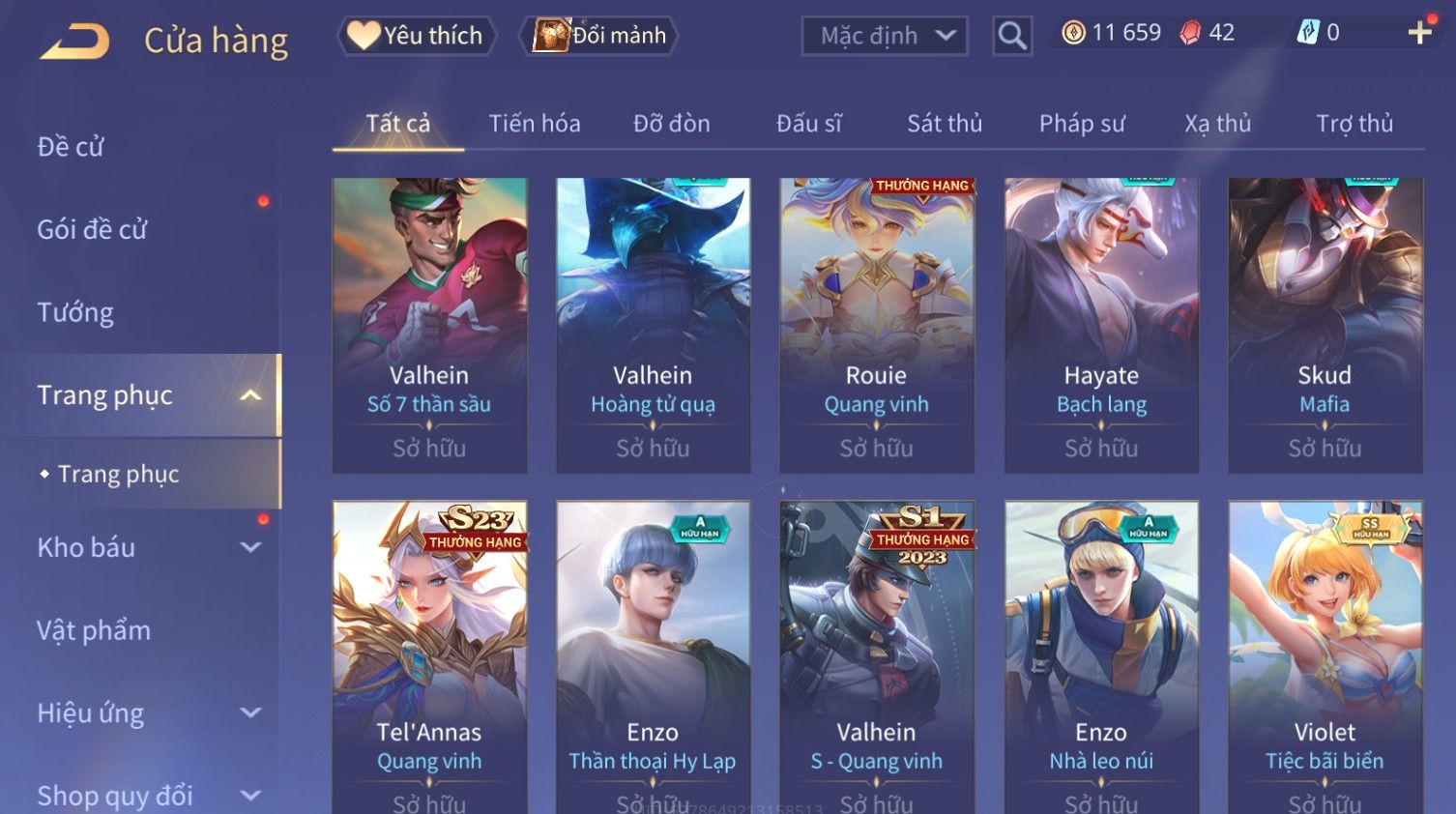Collapse the Trang phục sidebar section

(250, 395)
